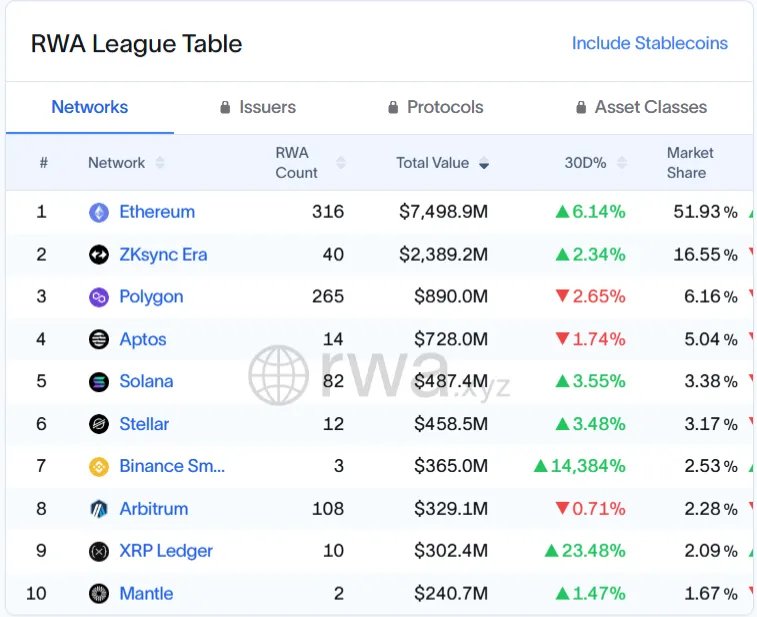This screenshot has width=757, height=617.
Task: Click the Aptos network logo icon
Action: 99,340
